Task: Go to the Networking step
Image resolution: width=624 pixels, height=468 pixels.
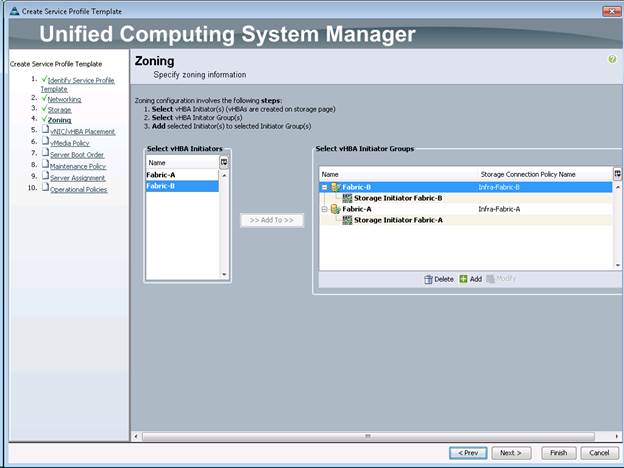Action: [x=64, y=99]
